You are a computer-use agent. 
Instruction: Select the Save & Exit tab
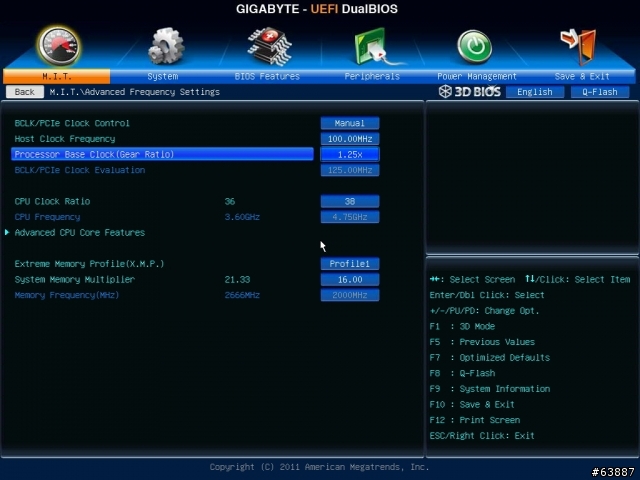click(582, 76)
